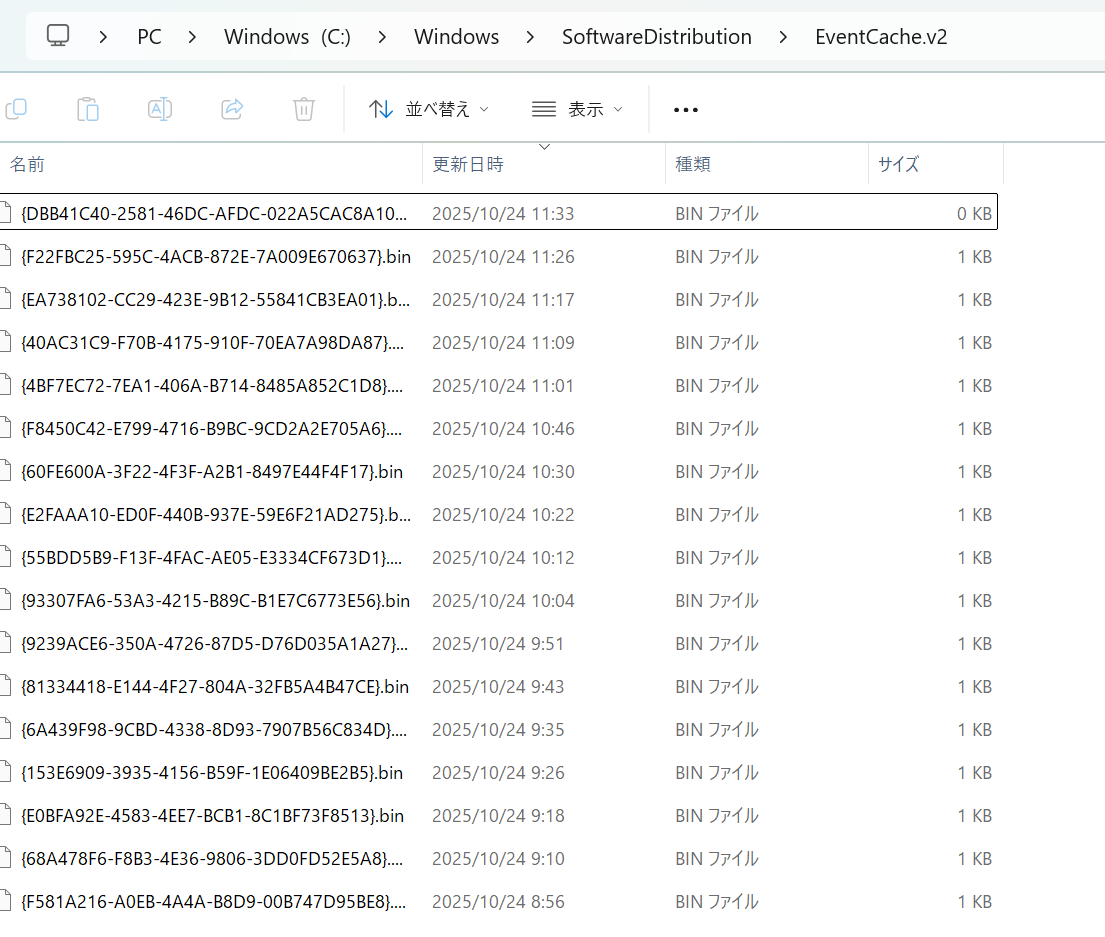Select the file {E0BFA92E-4583-4EE7-BCB1-8C1BF73F8513}.bin
This screenshot has height=937, width=1105.
pyautogui.click(x=499, y=815)
